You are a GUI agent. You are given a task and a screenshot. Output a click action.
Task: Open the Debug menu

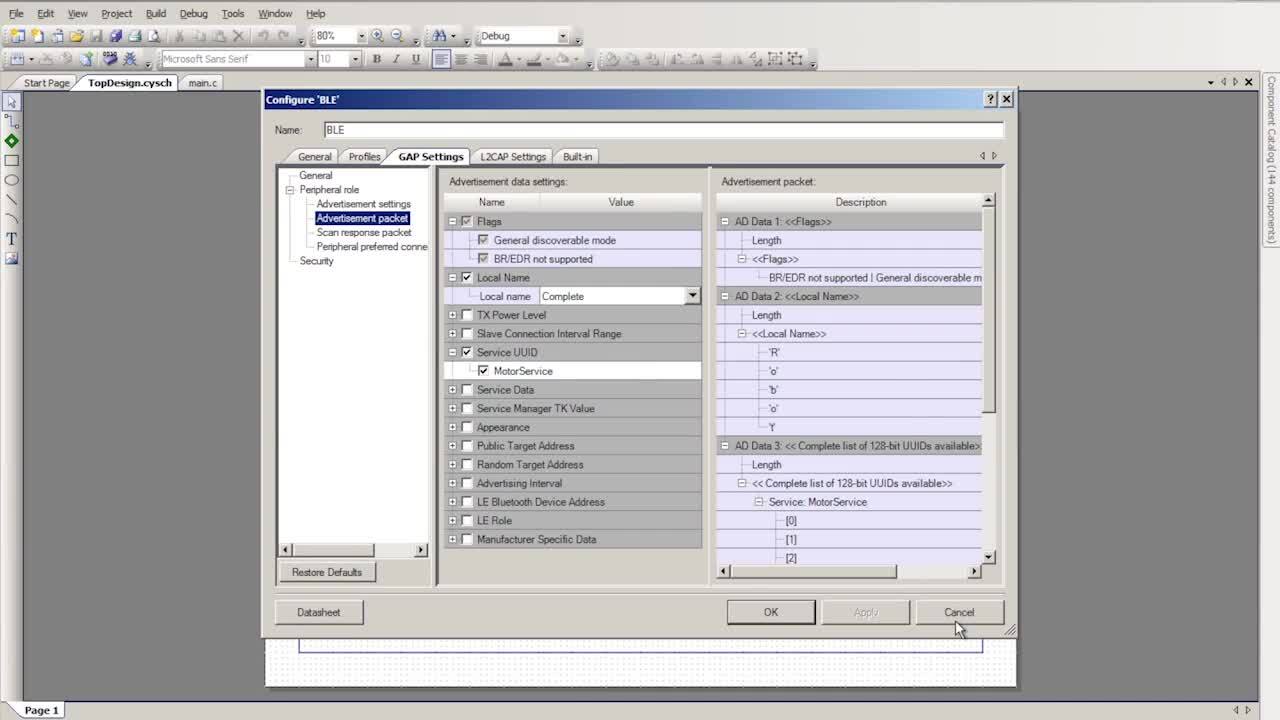[193, 13]
